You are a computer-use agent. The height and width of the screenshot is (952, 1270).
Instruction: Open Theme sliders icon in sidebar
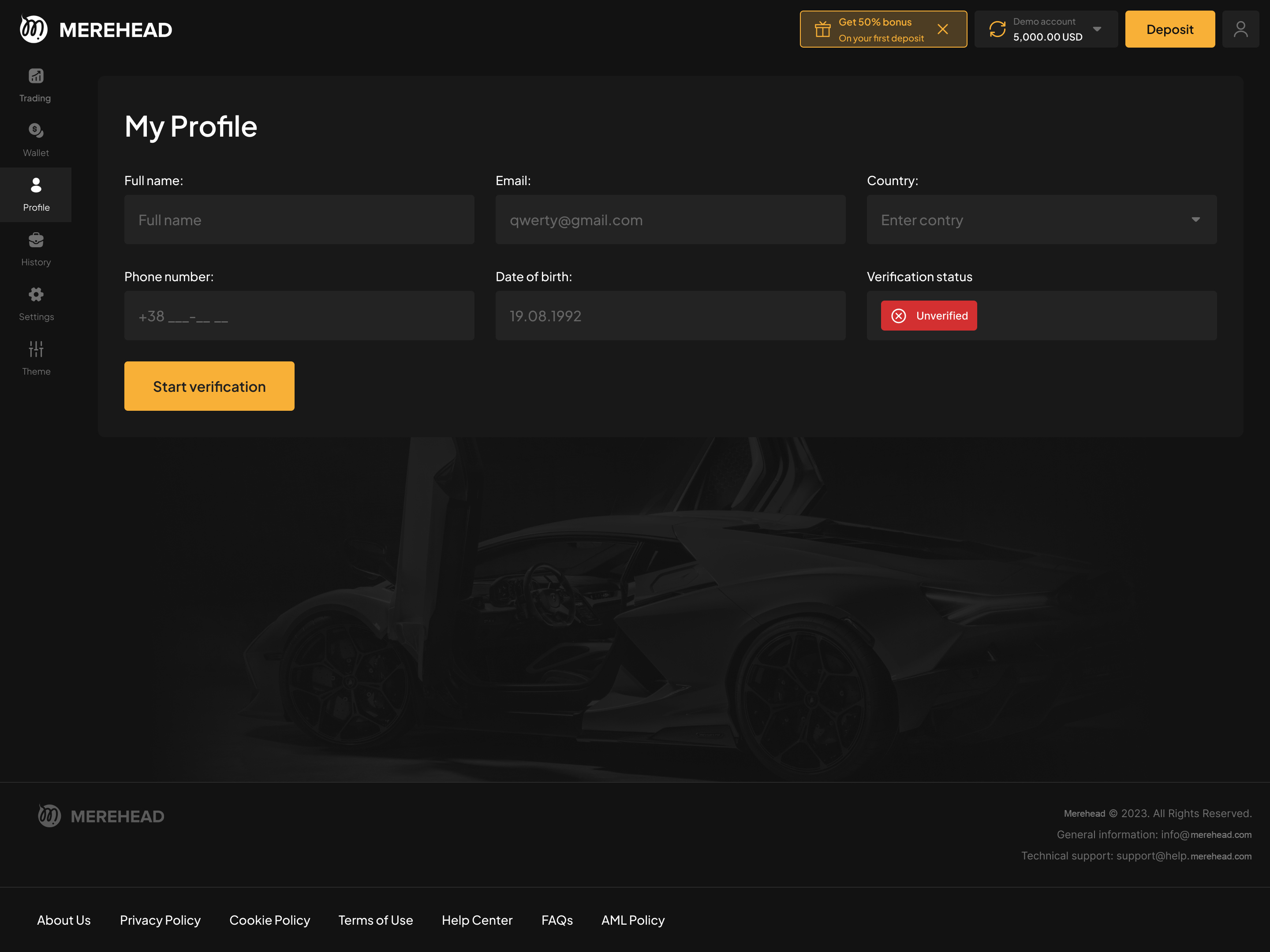coord(36,349)
